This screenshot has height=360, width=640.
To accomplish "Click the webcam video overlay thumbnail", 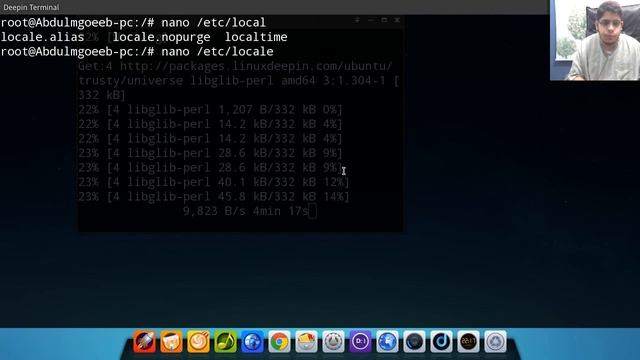I will tap(595, 40).
